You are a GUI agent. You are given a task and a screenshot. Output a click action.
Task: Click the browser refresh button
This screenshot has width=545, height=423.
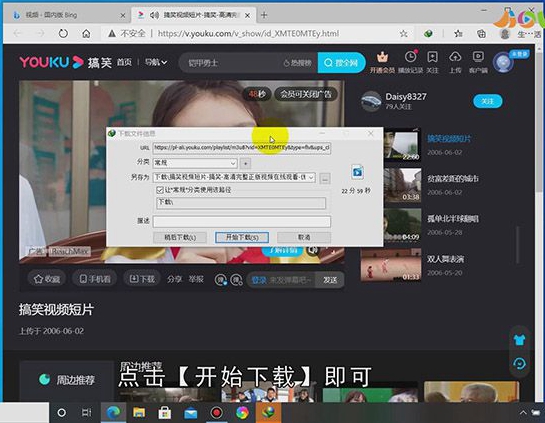(x=63, y=33)
